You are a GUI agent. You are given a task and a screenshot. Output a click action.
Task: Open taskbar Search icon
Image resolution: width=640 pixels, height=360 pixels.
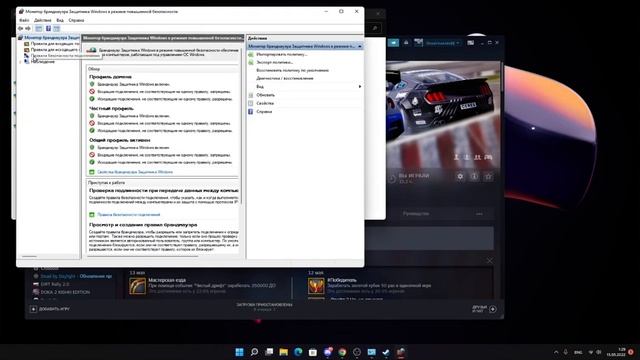[x=254, y=352]
